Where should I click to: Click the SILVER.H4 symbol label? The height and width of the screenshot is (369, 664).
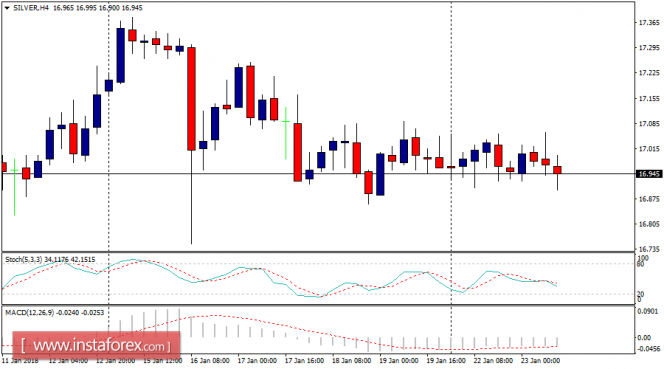31,8
